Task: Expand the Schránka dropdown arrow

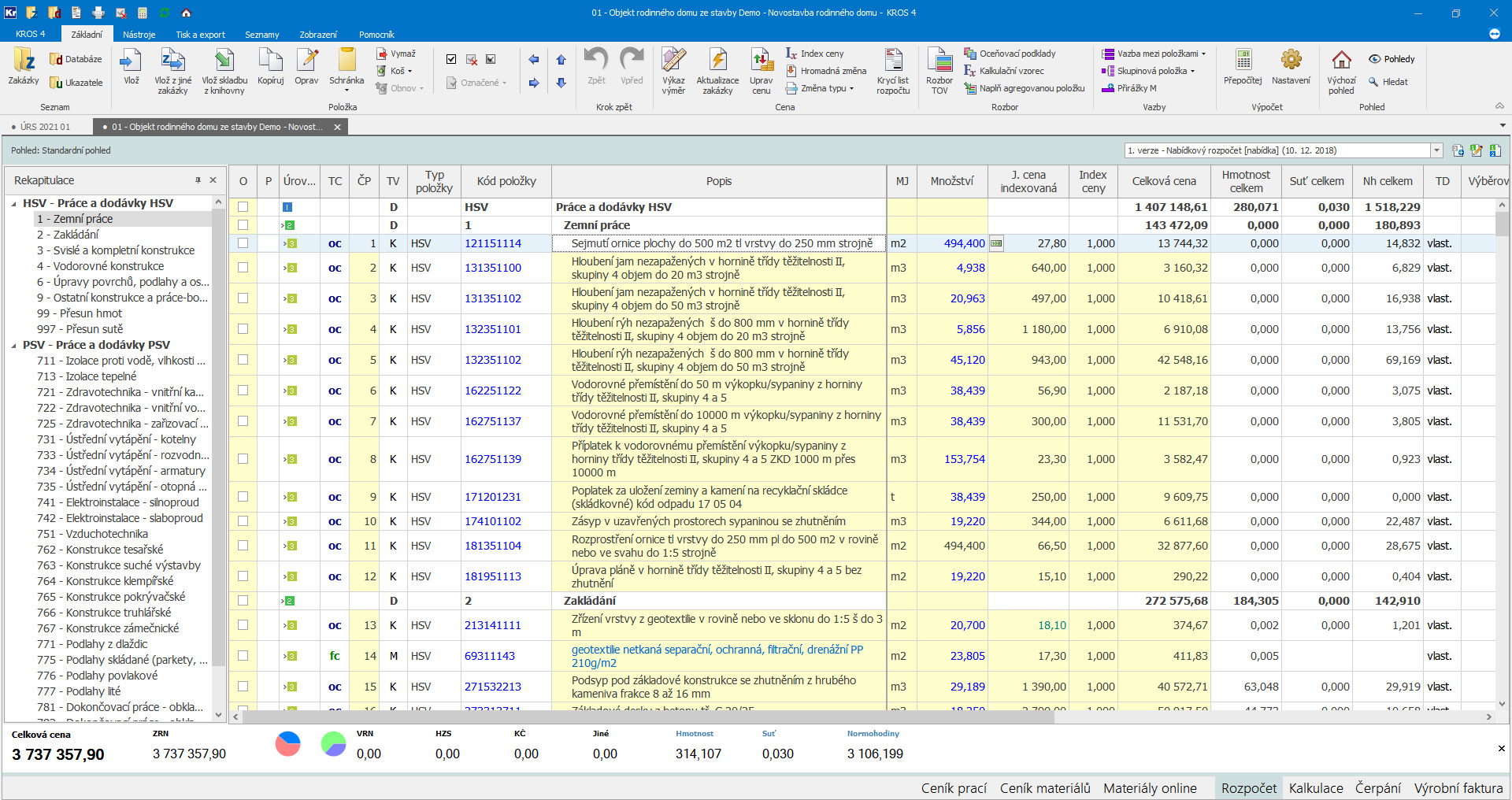Action: point(346,90)
